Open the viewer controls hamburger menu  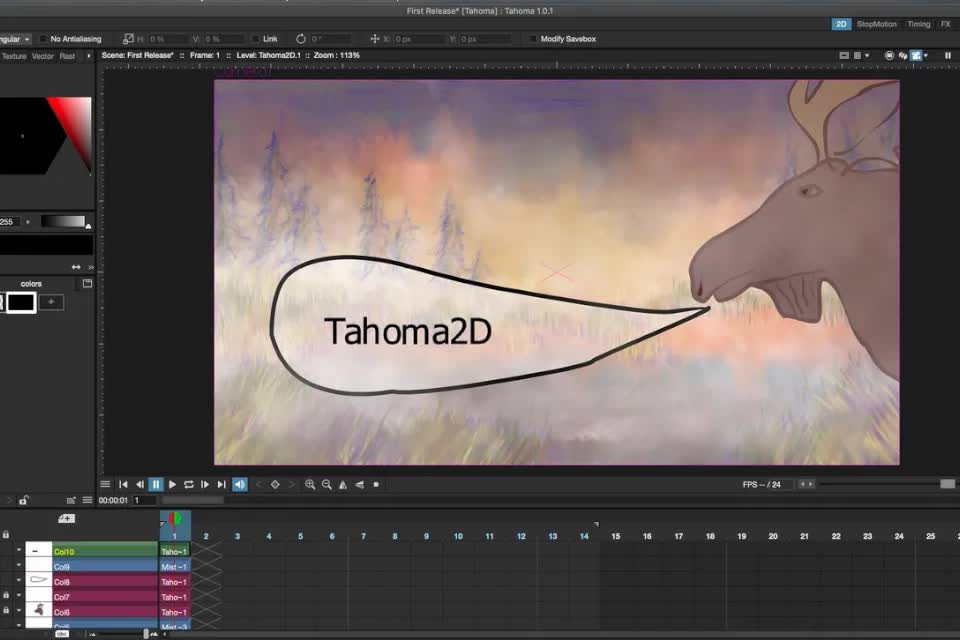(x=105, y=484)
